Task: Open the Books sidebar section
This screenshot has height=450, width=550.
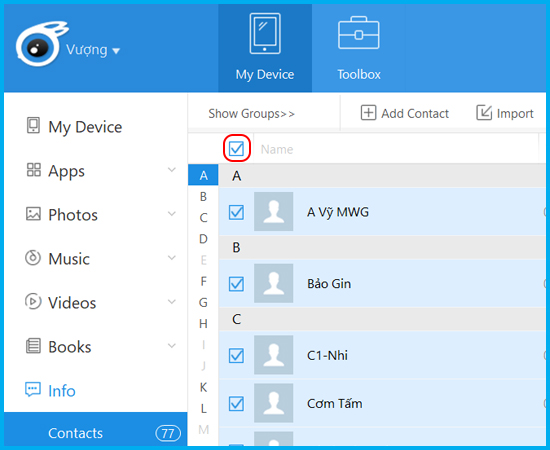Action: 70,347
